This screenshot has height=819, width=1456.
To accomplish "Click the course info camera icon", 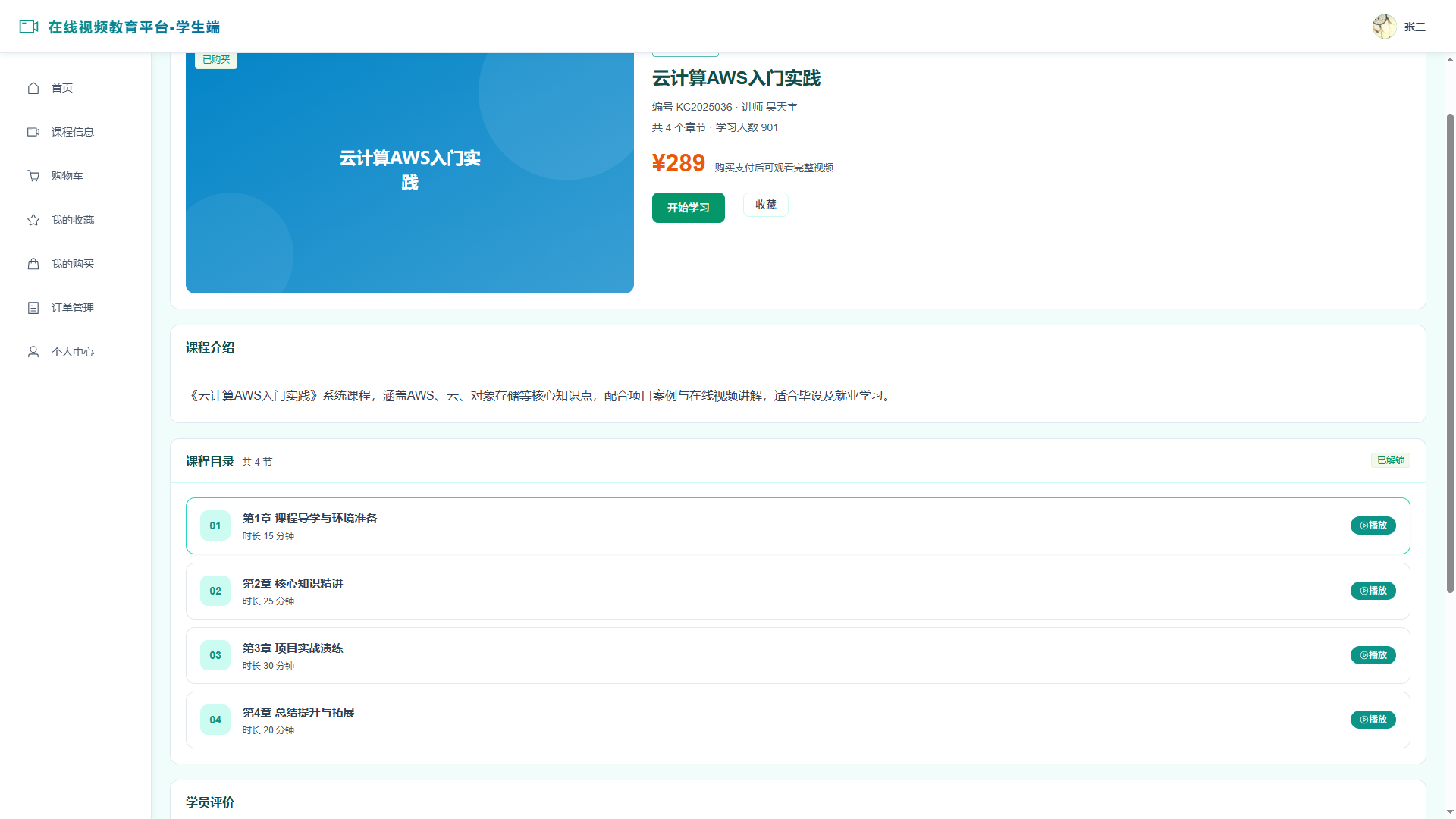I will point(33,132).
